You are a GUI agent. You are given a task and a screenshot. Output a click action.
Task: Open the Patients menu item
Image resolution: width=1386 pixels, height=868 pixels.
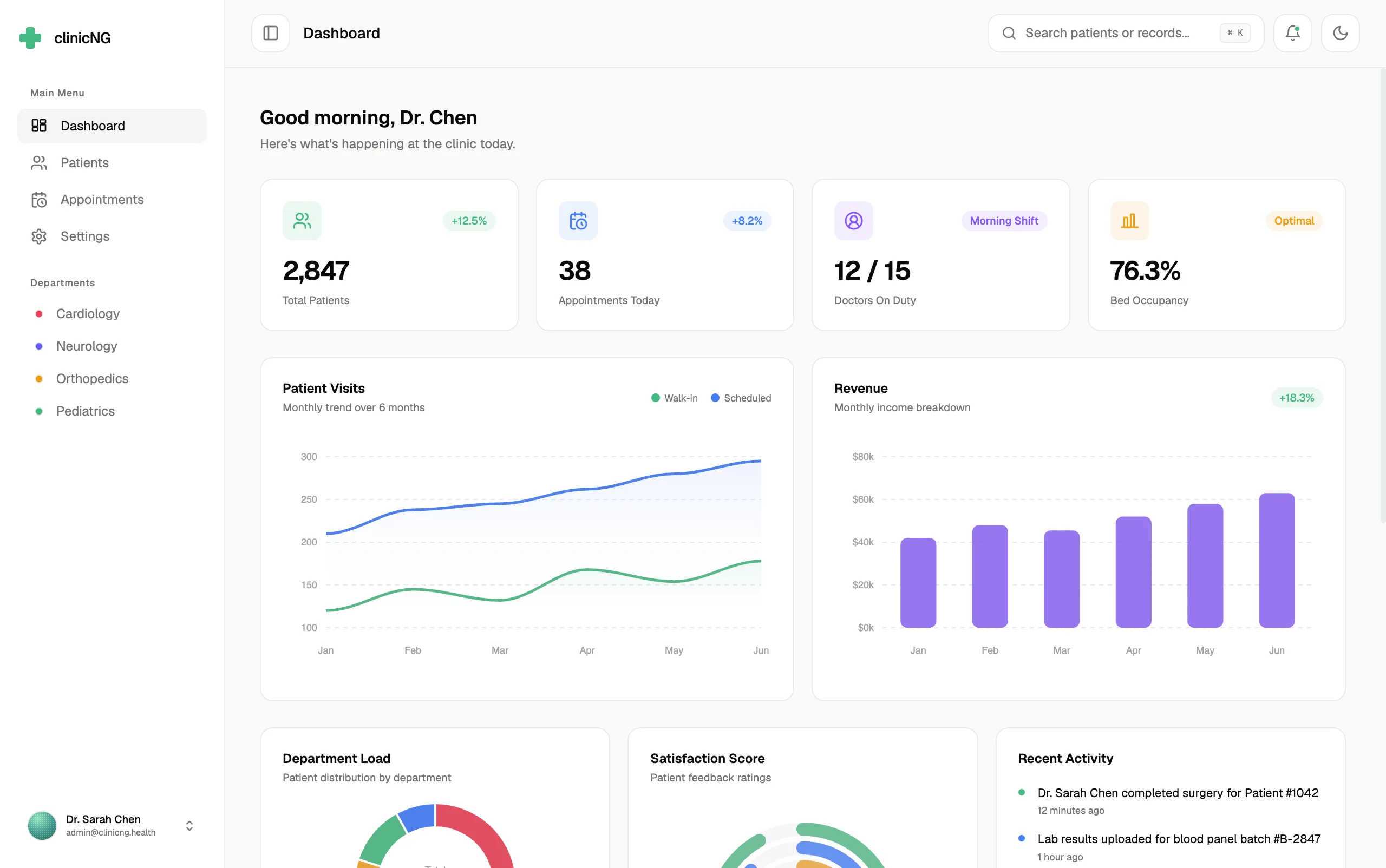pos(112,162)
